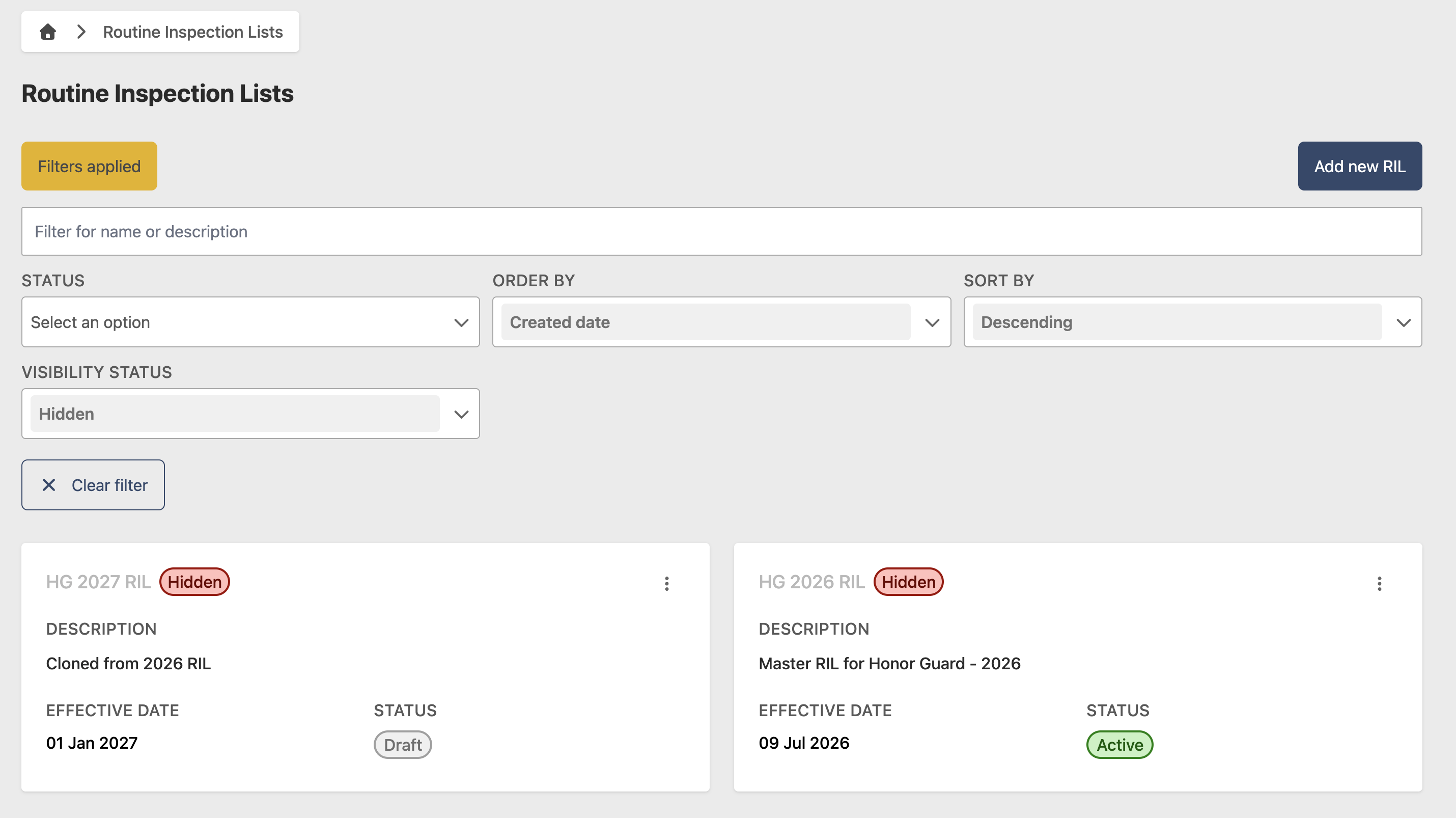Click Routine Inspection Lists breadcrumb link

pos(193,32)
